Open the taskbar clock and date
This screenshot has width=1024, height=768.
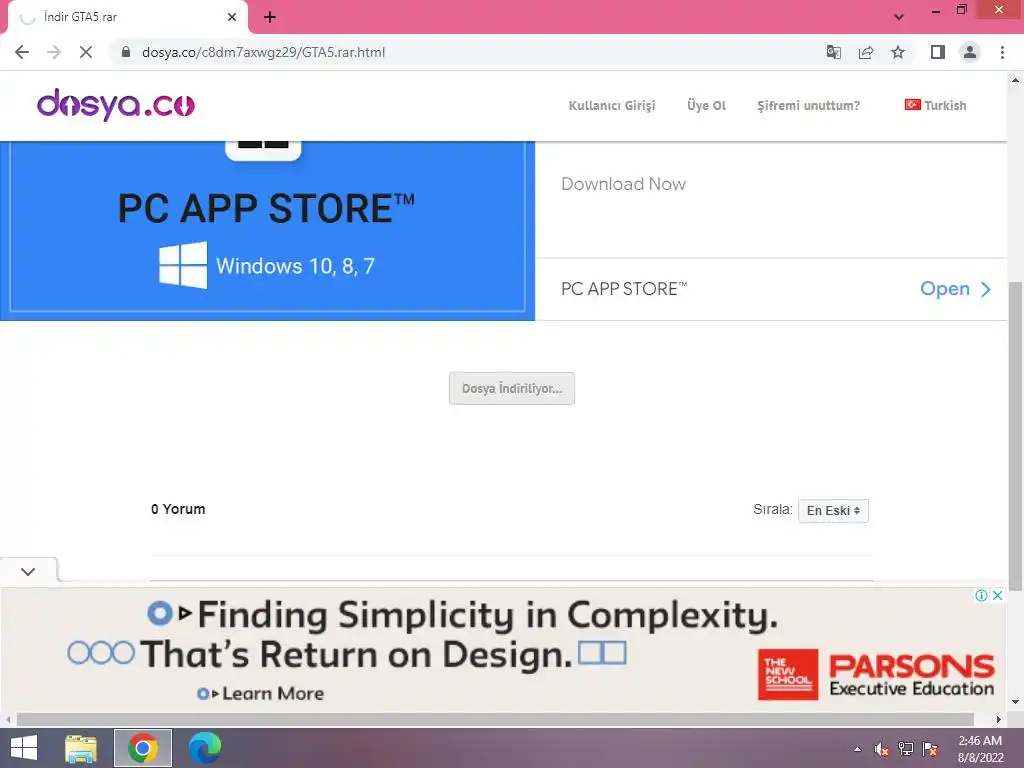[x=980, y=749]
